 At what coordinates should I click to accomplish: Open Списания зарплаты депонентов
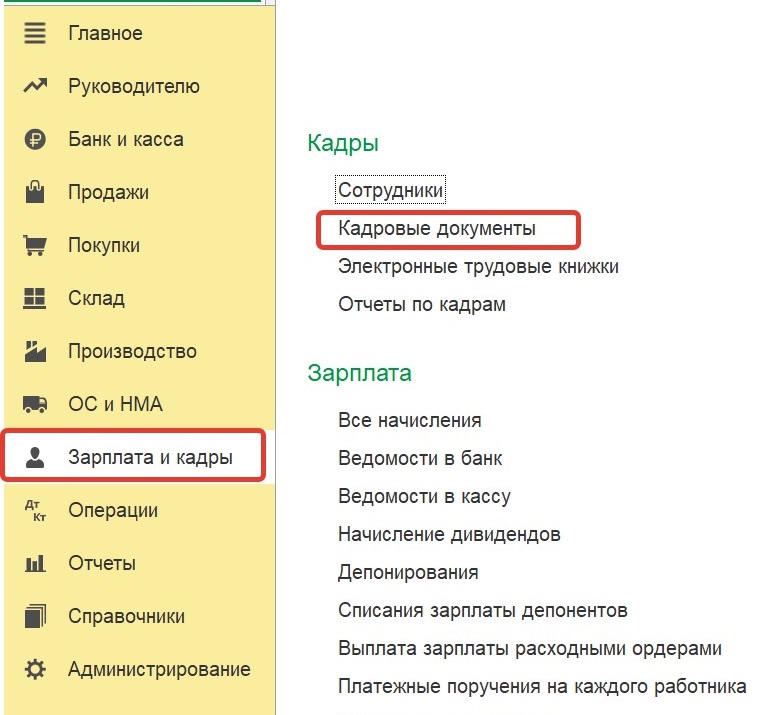(x=483, y=610)
